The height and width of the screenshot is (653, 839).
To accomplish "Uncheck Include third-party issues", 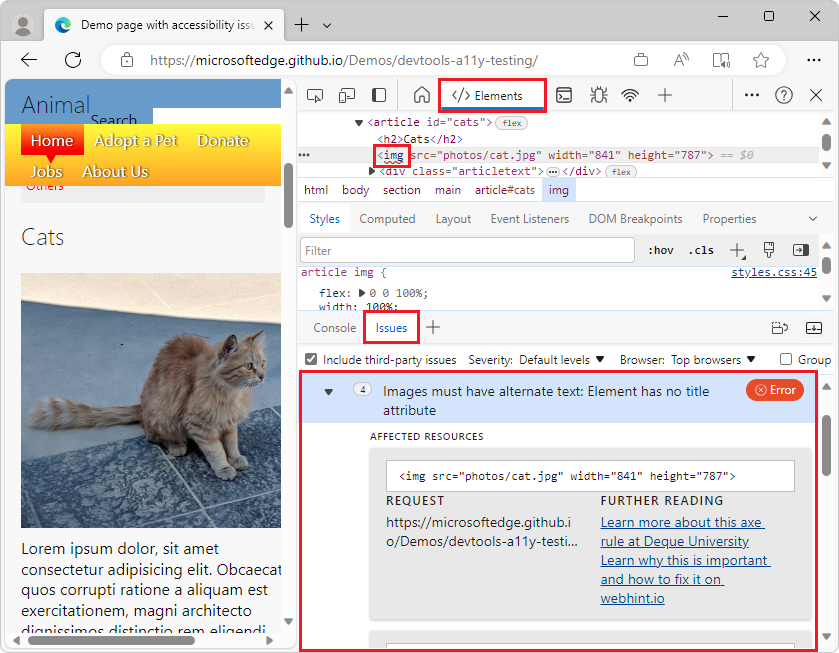I will (x=313, y=359).
